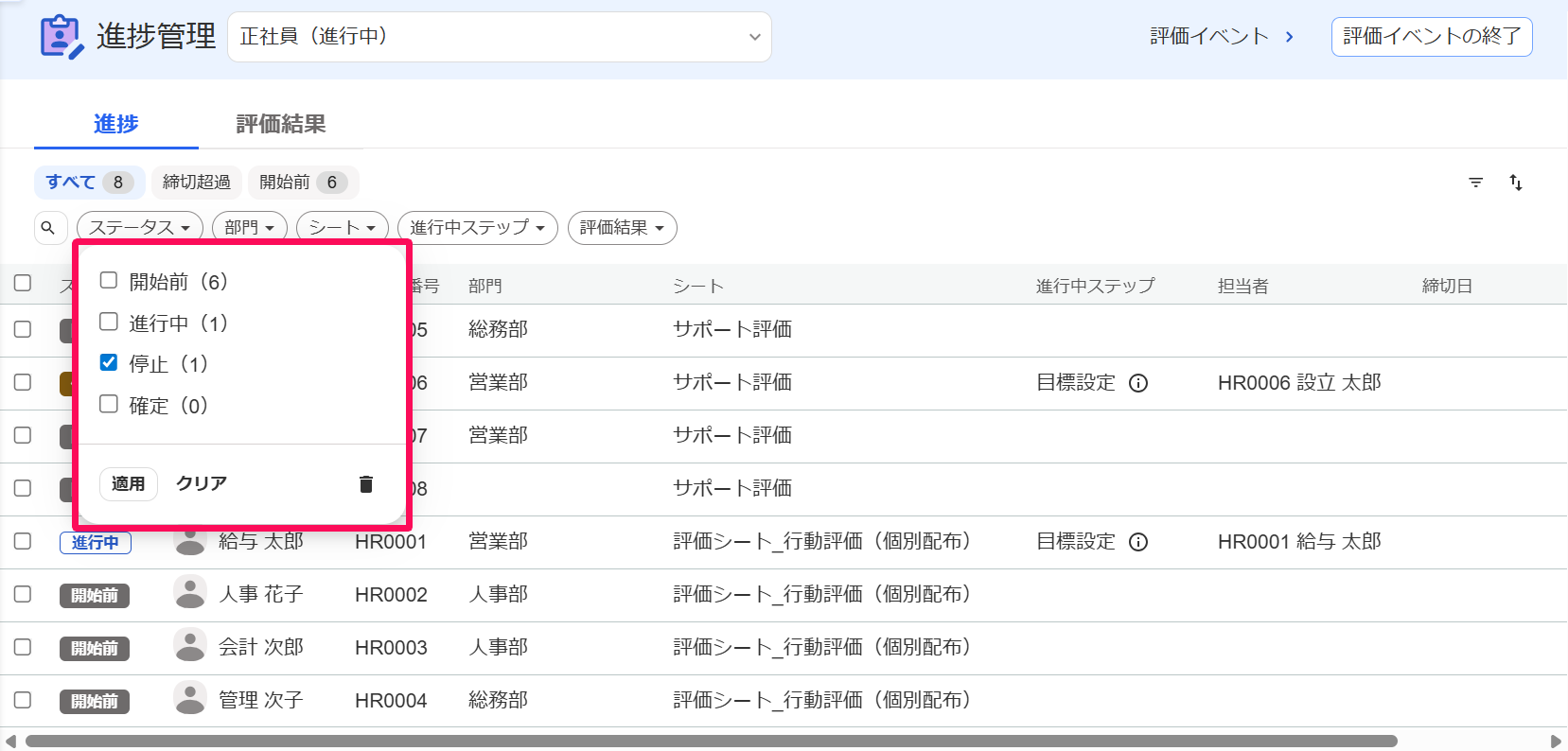Click avatar icon of 管理 次子
This screenshot has height=751, width=1568.
[190, 699]
